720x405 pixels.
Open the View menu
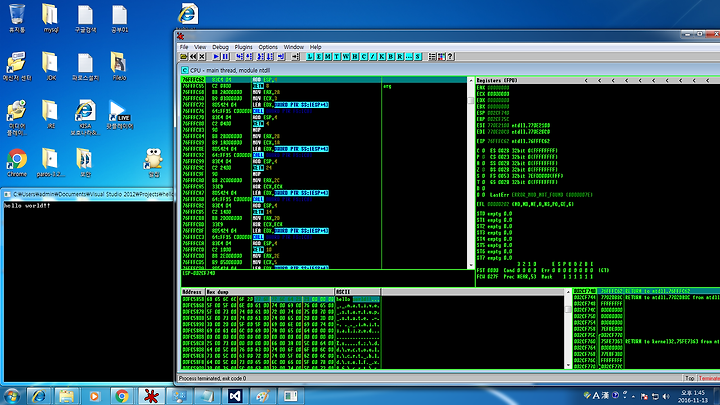[x=200, y=47]
